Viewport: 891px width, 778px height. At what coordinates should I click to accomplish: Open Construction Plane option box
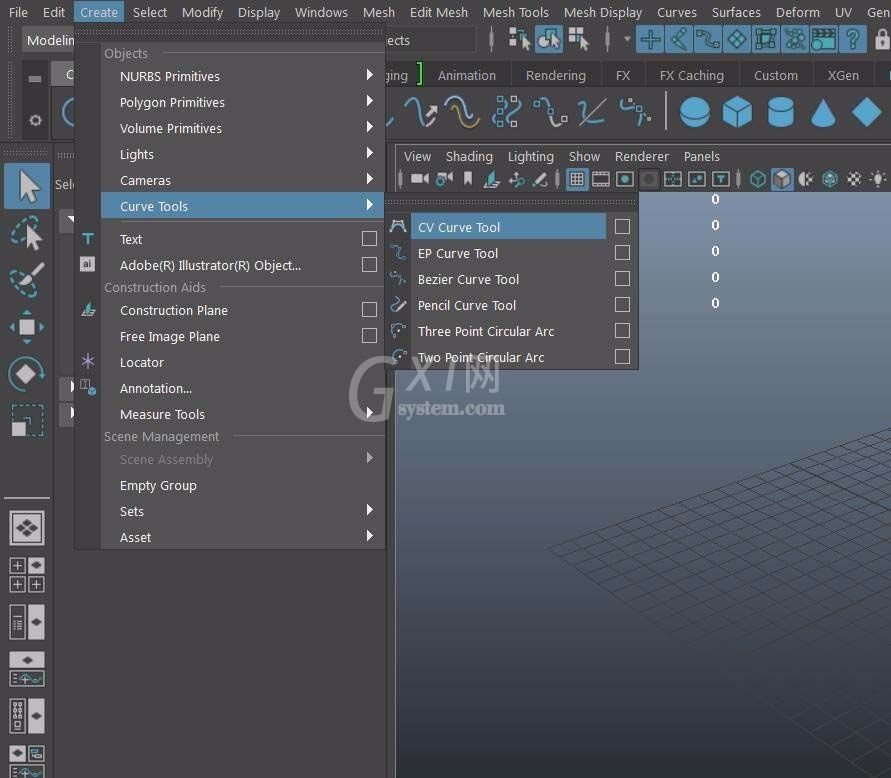(x=369, y=310)
